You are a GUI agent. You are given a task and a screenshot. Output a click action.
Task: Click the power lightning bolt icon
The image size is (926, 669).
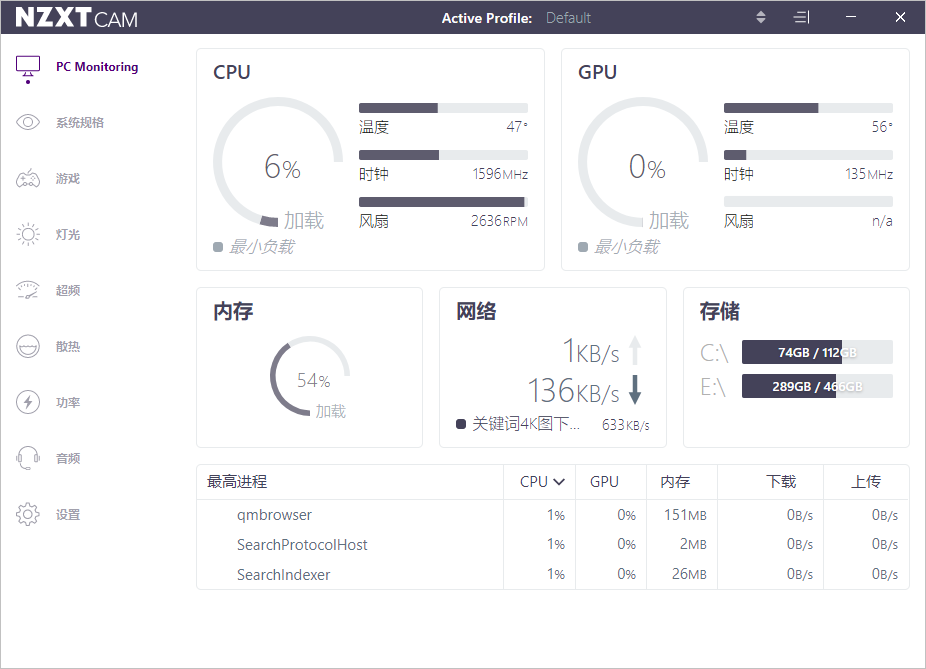[28, 403]
